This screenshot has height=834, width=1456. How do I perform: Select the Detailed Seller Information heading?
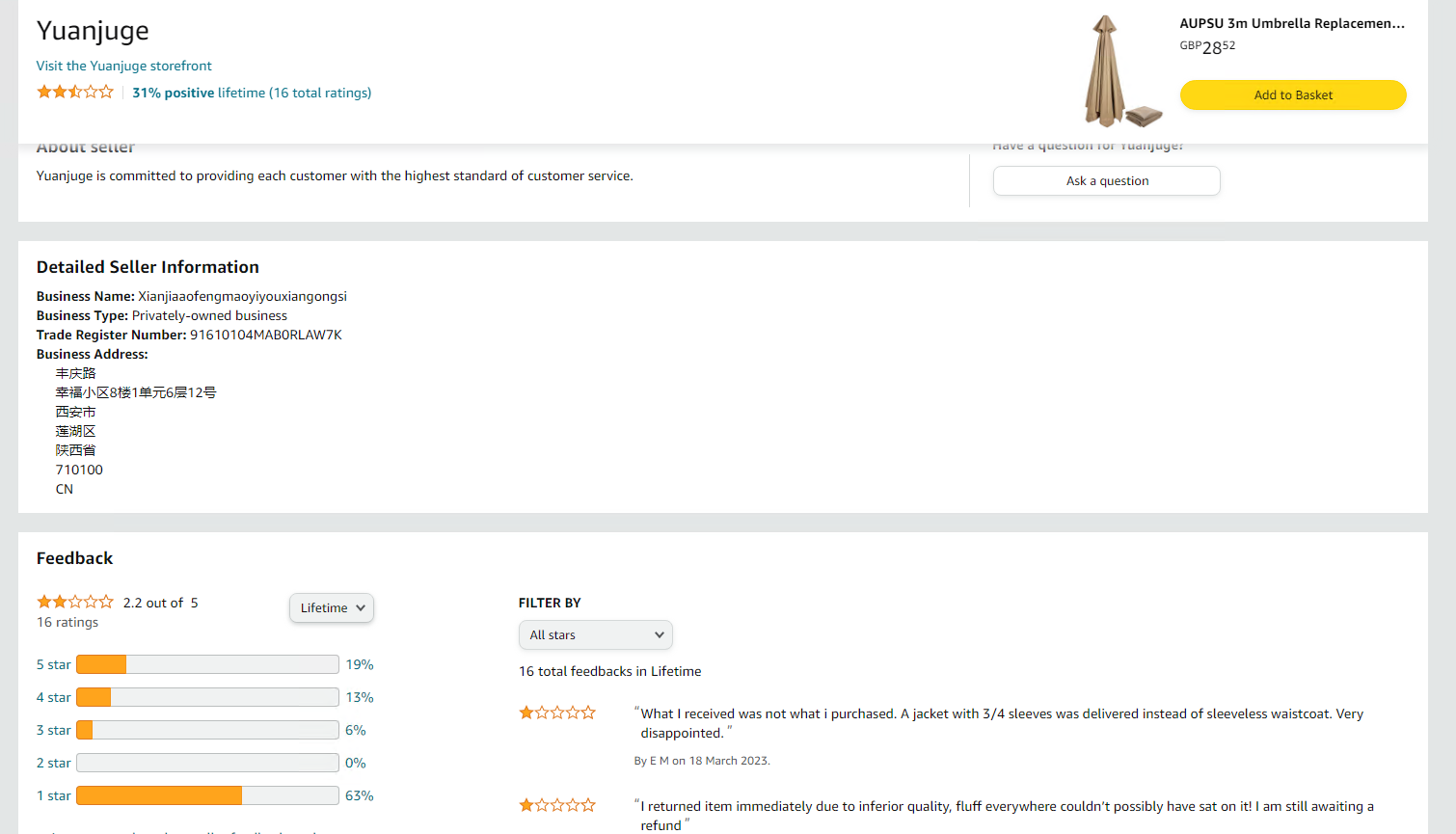(148, 267)
